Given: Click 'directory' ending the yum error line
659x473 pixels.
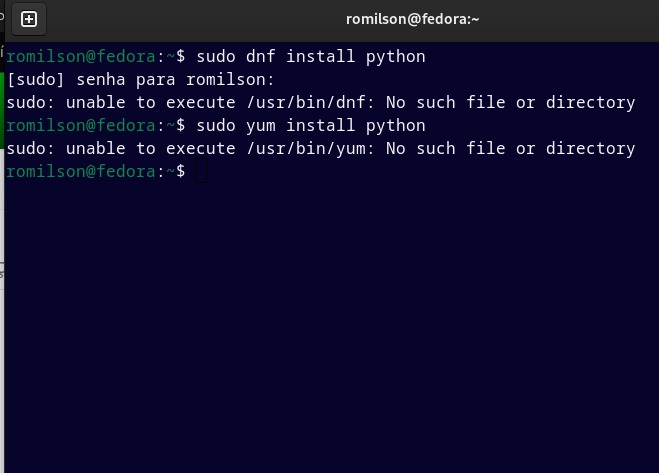Looking at the screenshot, I should pos(590,149).
